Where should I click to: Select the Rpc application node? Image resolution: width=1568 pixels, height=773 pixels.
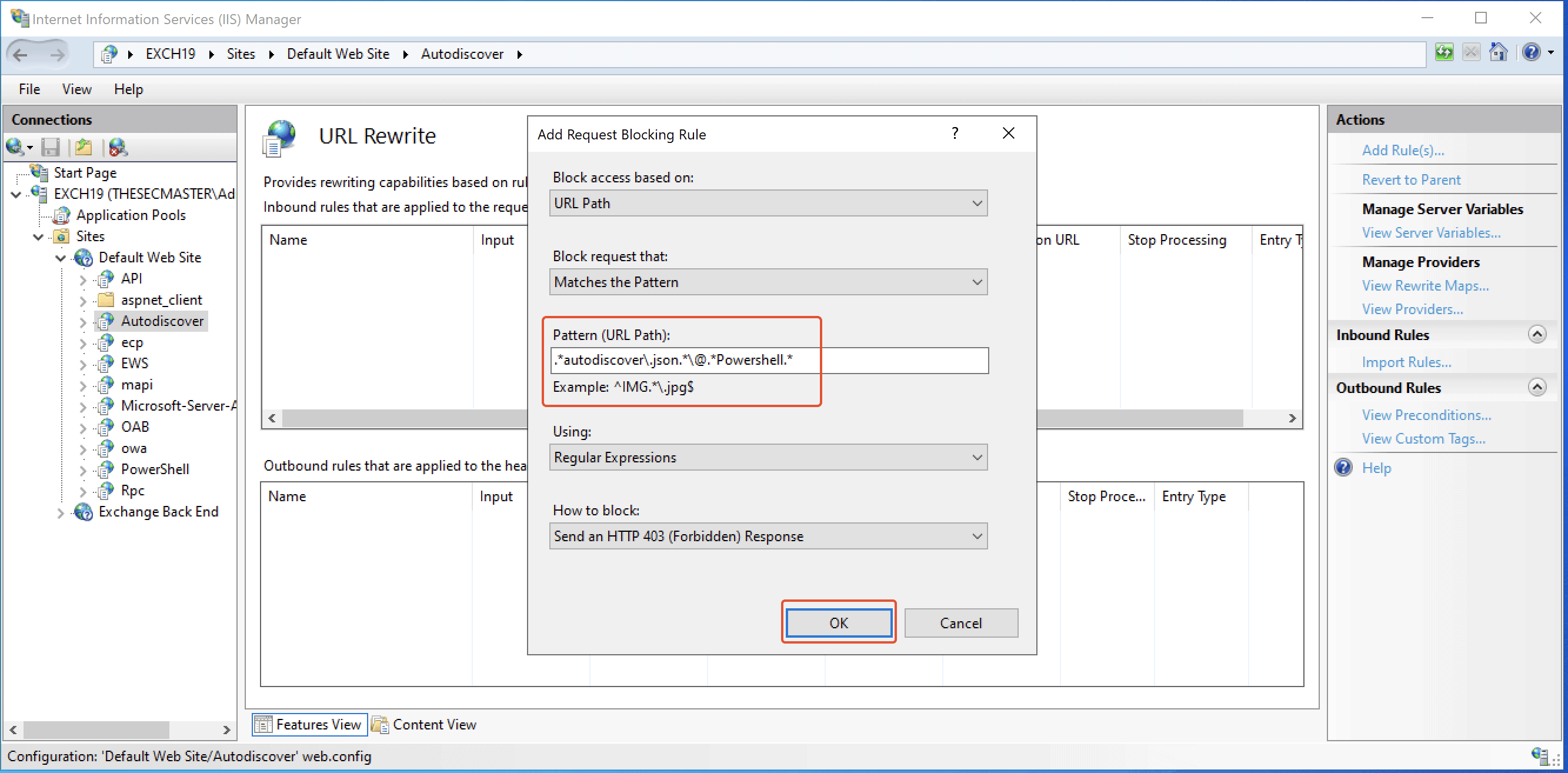pos(132,491)
